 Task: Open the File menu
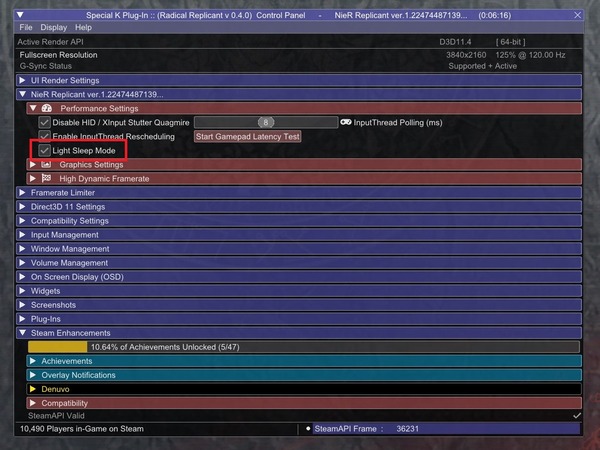(x=25, y=27)
